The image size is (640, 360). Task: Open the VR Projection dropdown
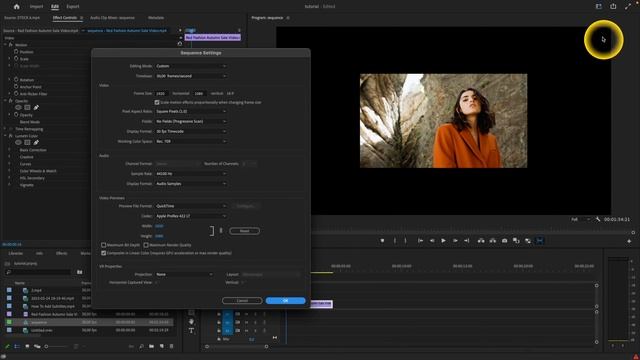[x=184, y=274]
